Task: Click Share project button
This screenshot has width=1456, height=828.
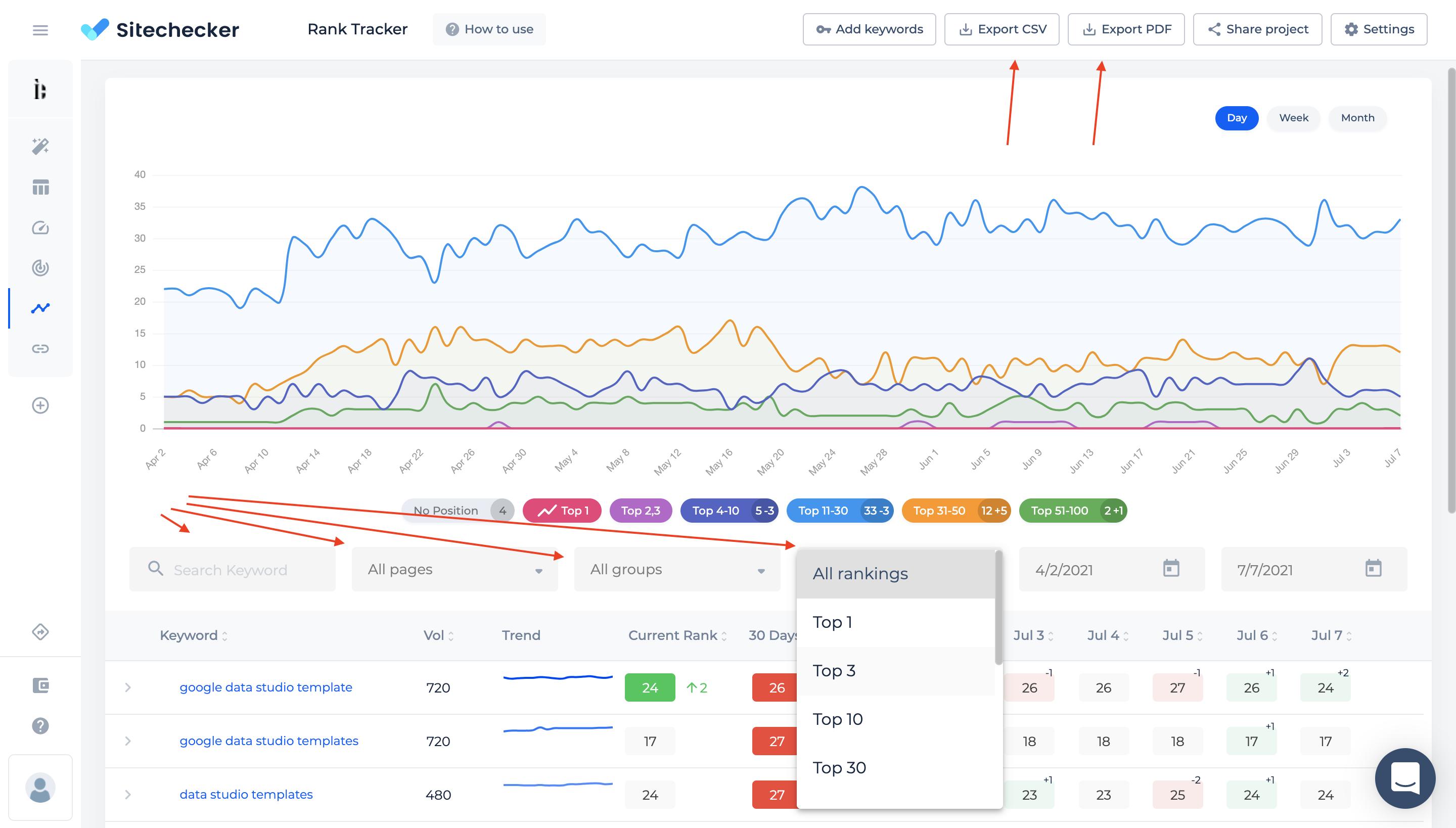Action: pyautogui.click(x=1257, y=29)
